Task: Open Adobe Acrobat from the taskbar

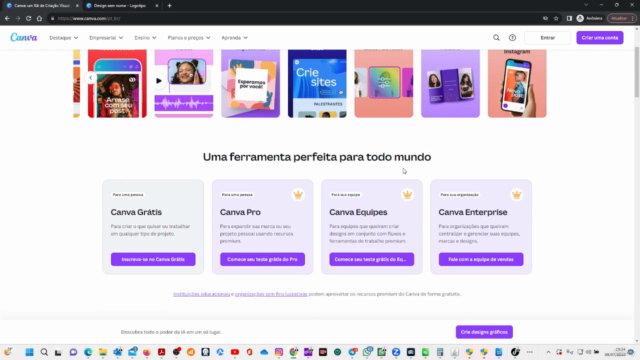Action: 162,352
